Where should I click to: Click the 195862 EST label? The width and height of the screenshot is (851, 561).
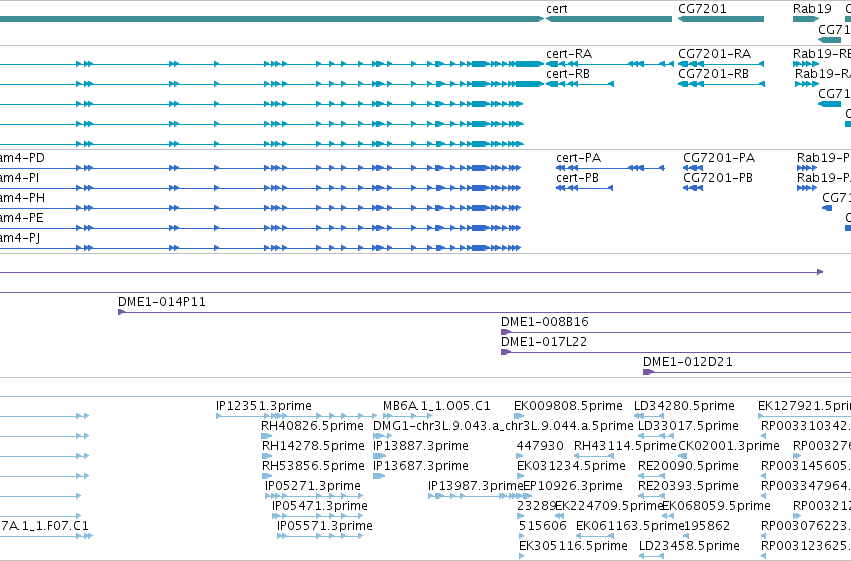click(x=707, y=526)
